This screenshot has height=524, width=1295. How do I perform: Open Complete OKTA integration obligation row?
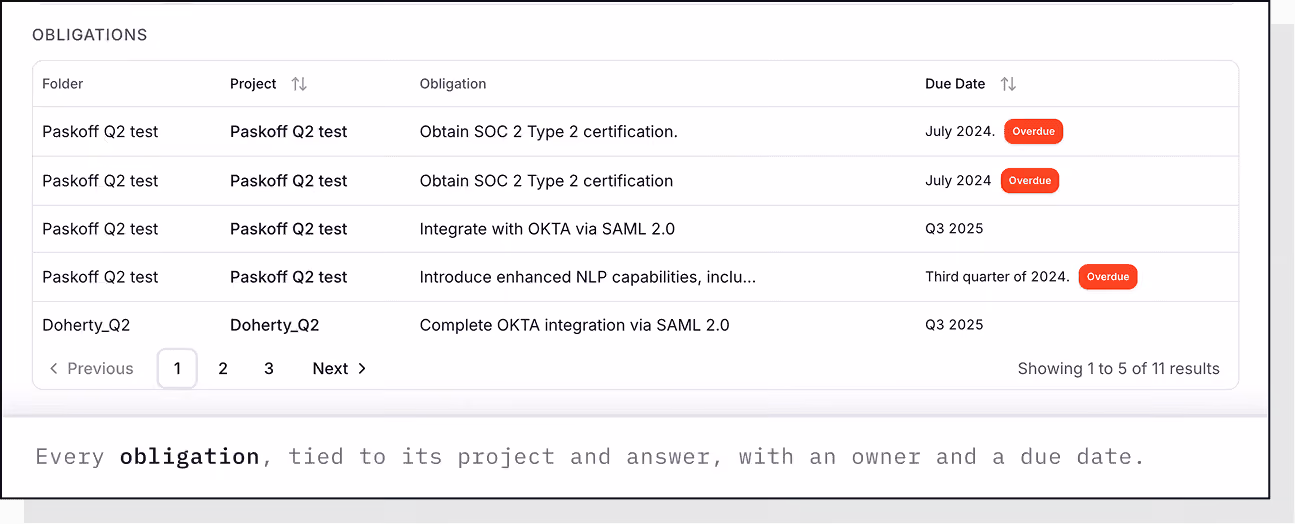click(x=635, y=325)
